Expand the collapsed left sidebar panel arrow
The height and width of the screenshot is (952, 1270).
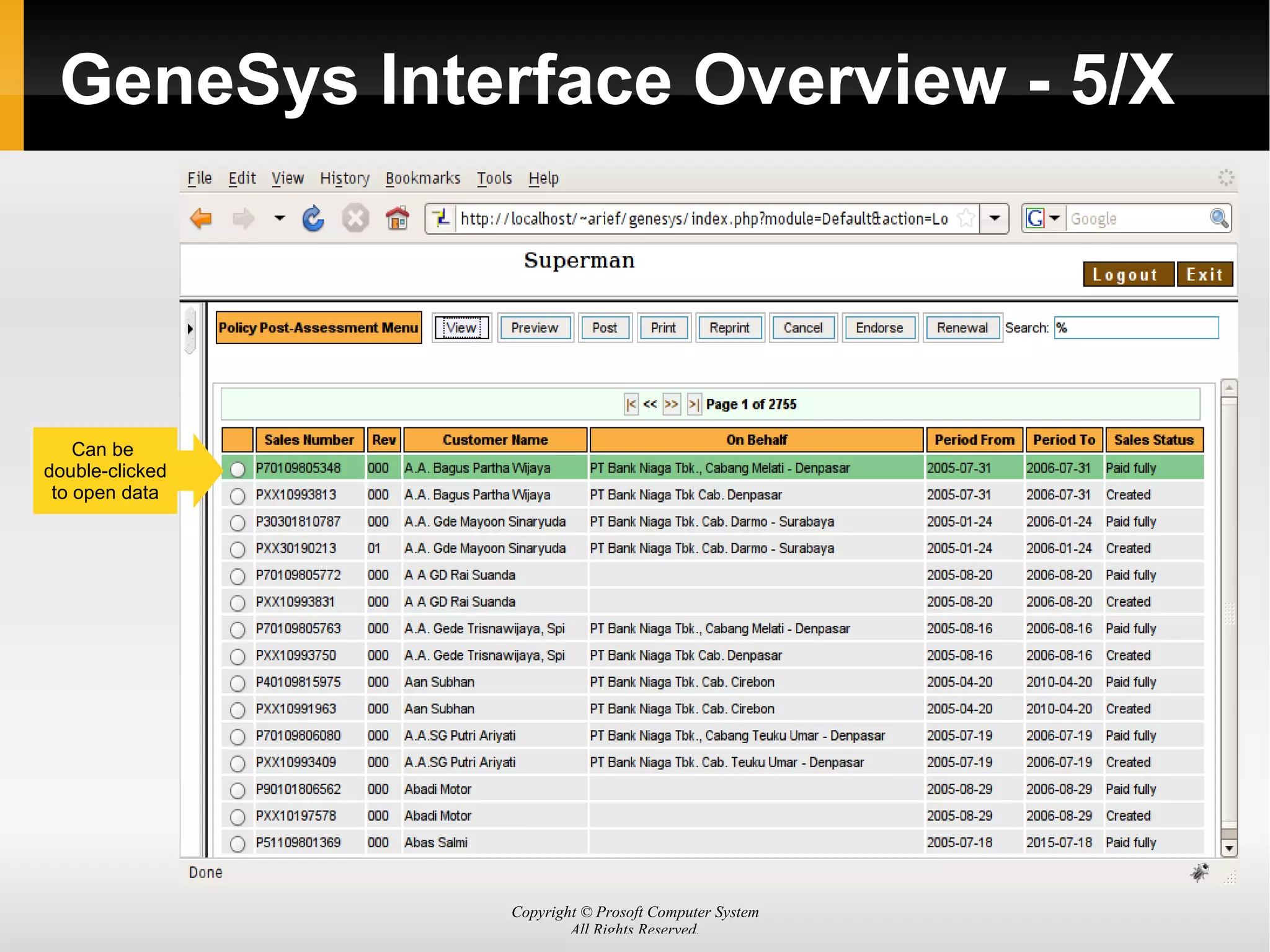(x=190, y=329)
